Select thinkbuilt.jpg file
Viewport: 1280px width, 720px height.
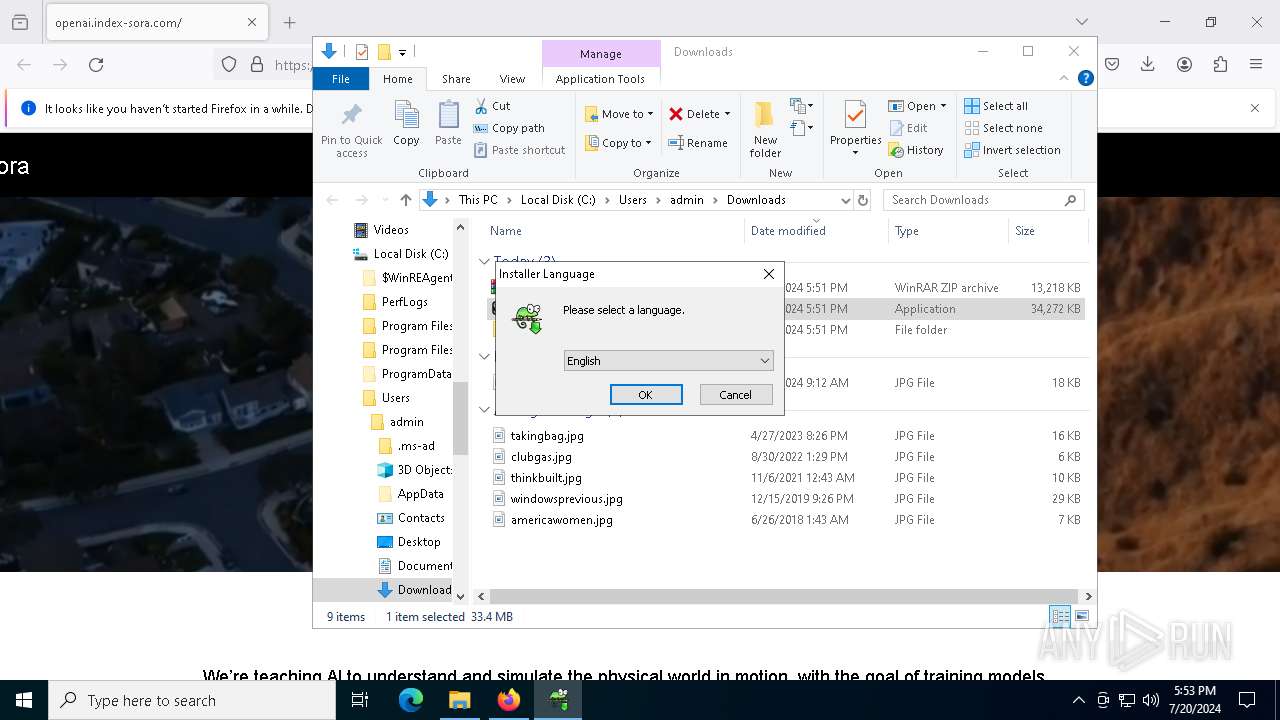546,478
